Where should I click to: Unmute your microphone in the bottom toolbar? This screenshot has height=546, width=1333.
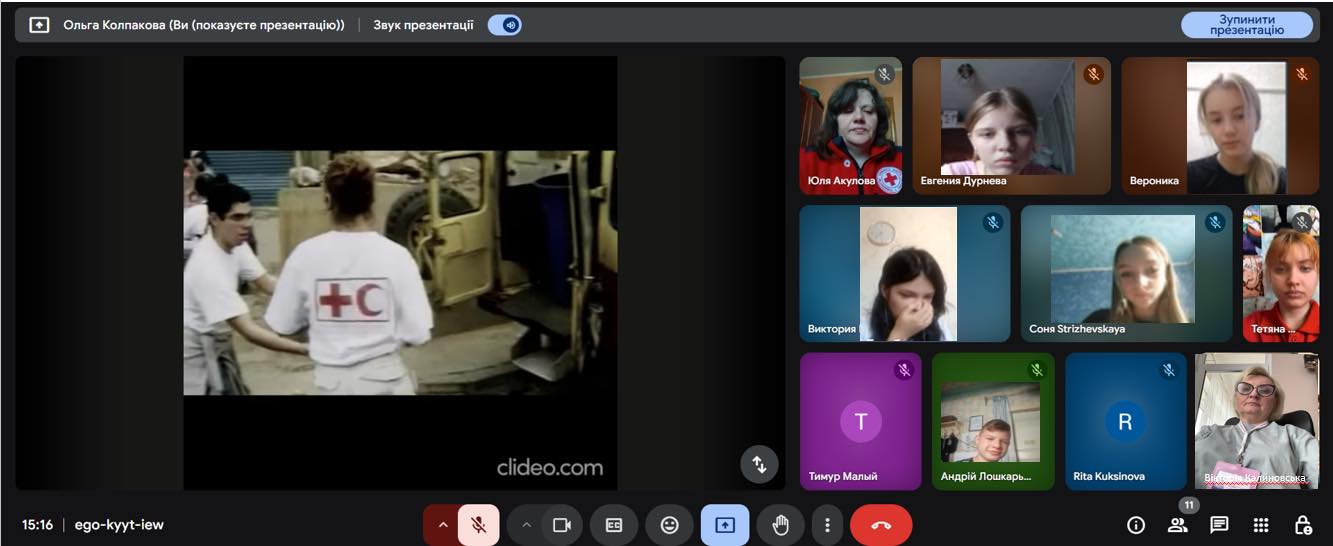pos(479,525)
